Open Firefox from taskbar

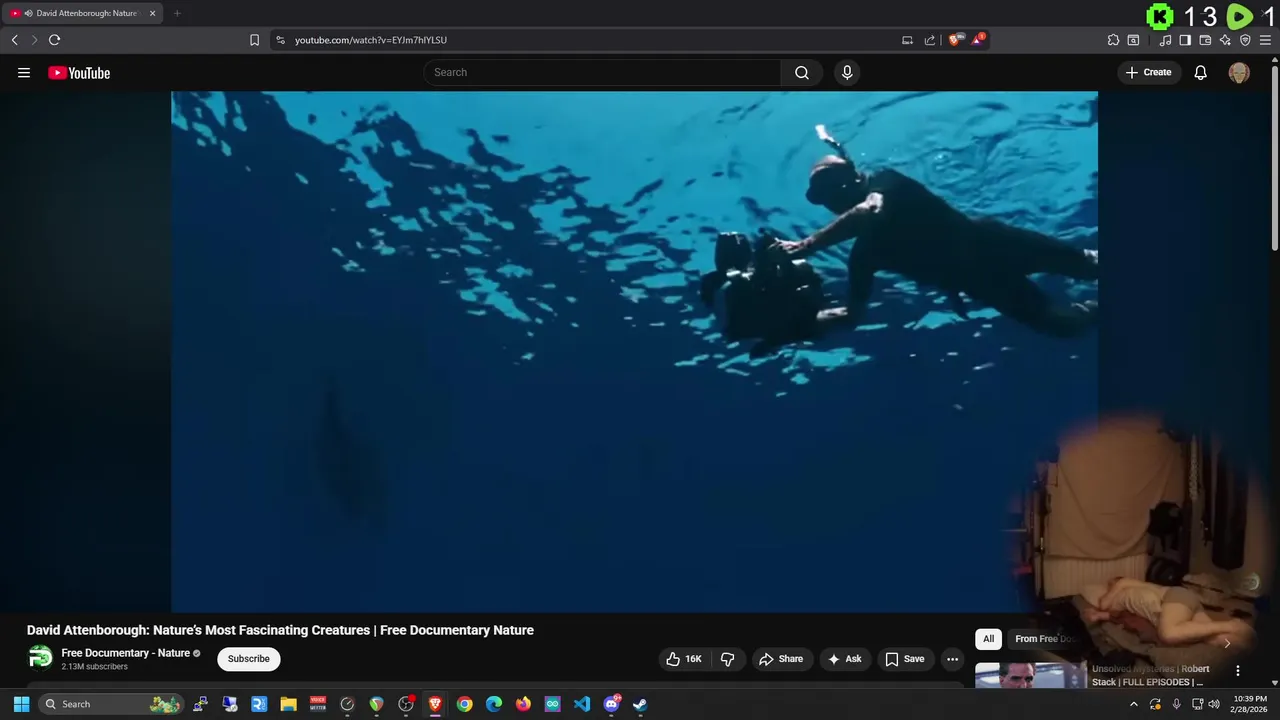click(523, 704)
